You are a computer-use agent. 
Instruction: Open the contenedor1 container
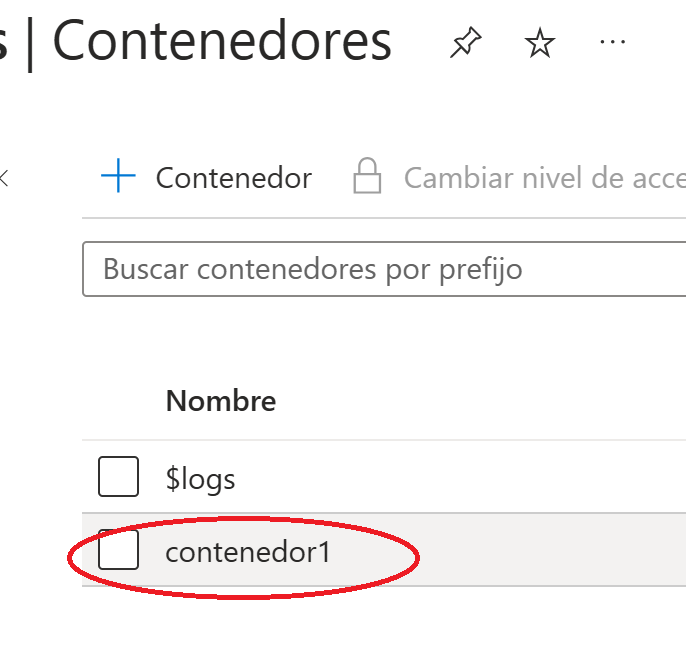(x=248, y=551)
